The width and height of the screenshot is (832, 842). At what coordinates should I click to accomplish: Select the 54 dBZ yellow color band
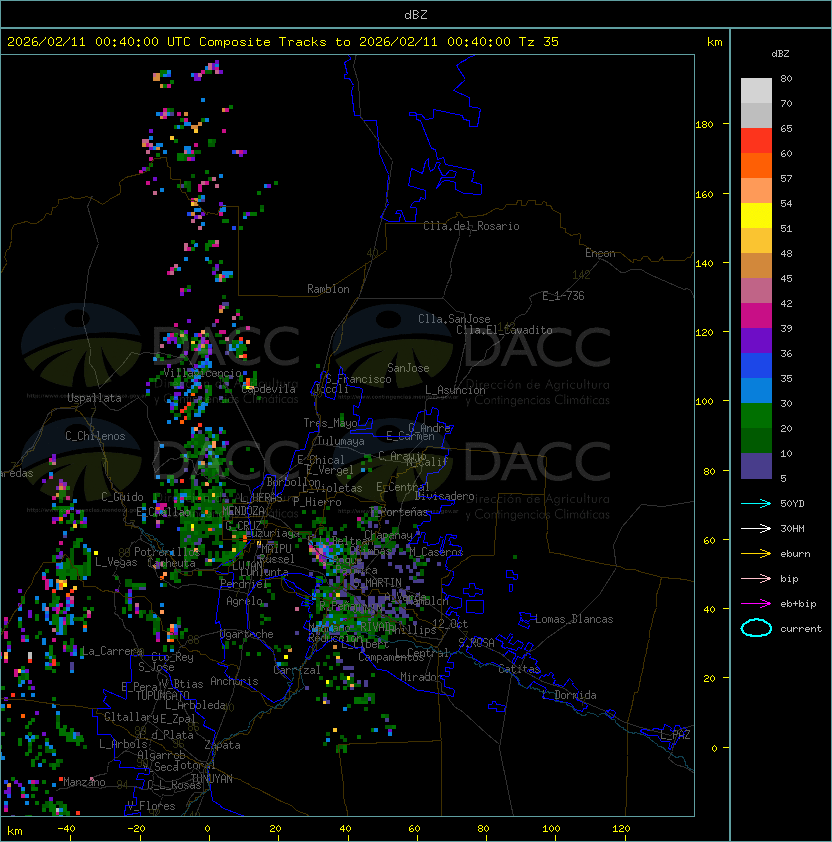(756, 215)
